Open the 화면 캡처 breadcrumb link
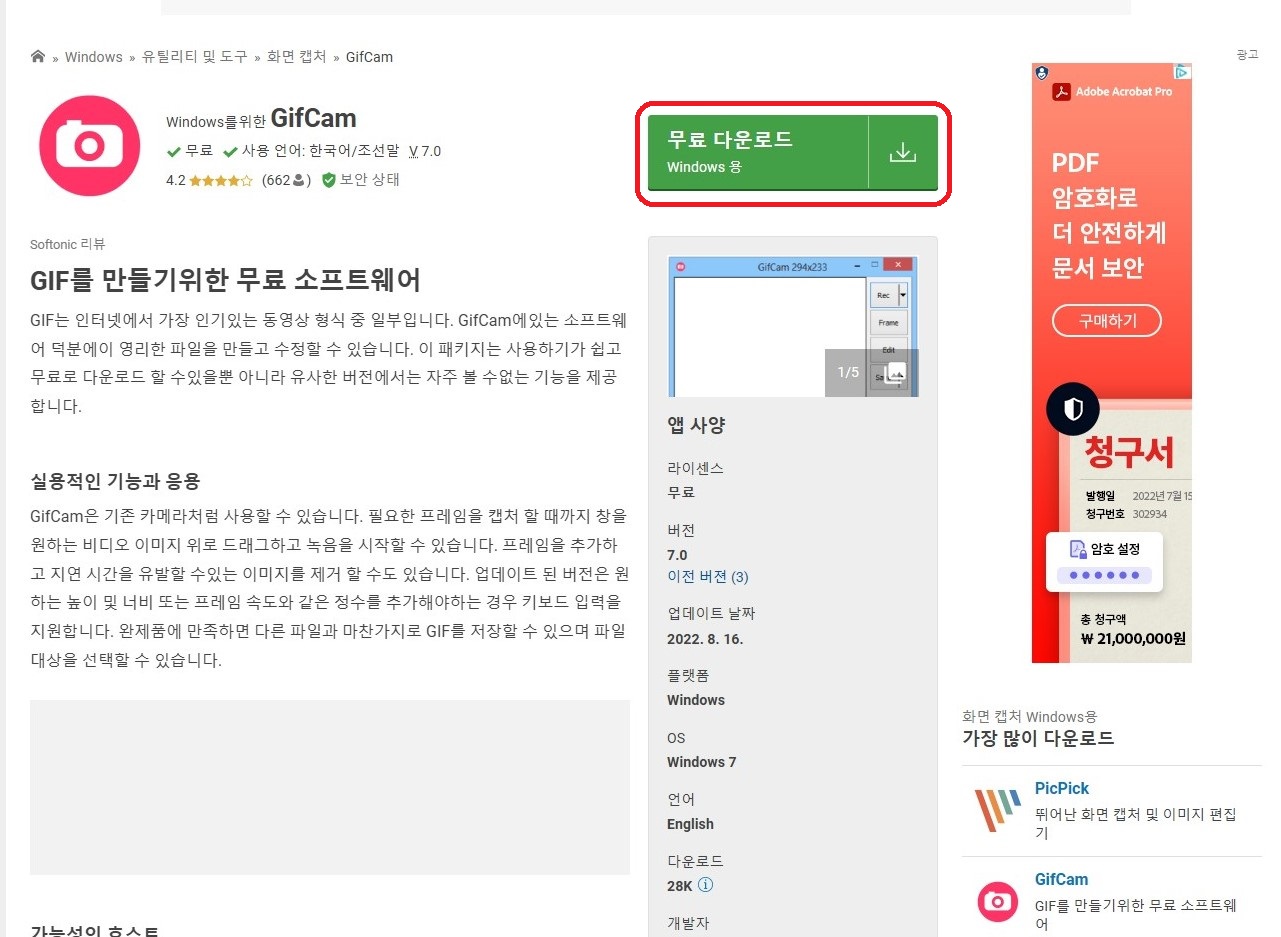This screenshot has height=937, width=1281. pos(297,57)
